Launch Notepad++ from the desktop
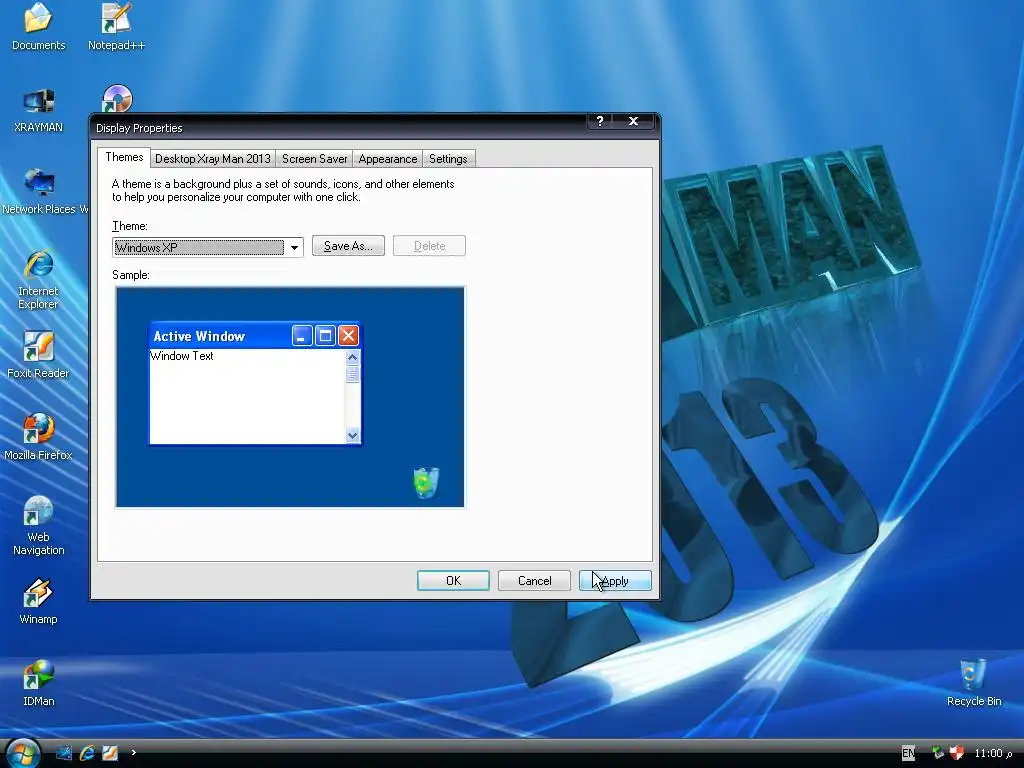Image resolution: width=1024 pixels, height=768 pixels. (x=116, y=27)
